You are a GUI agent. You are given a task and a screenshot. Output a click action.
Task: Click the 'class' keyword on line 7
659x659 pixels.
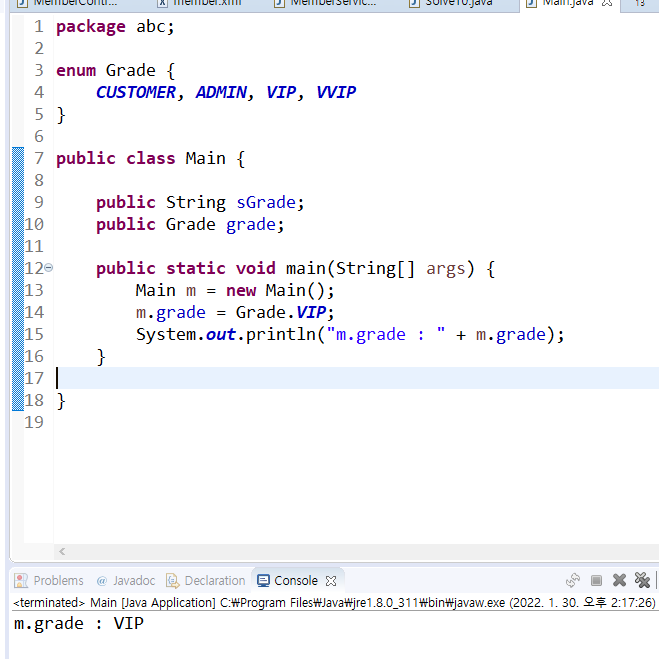tap(150, 159)
